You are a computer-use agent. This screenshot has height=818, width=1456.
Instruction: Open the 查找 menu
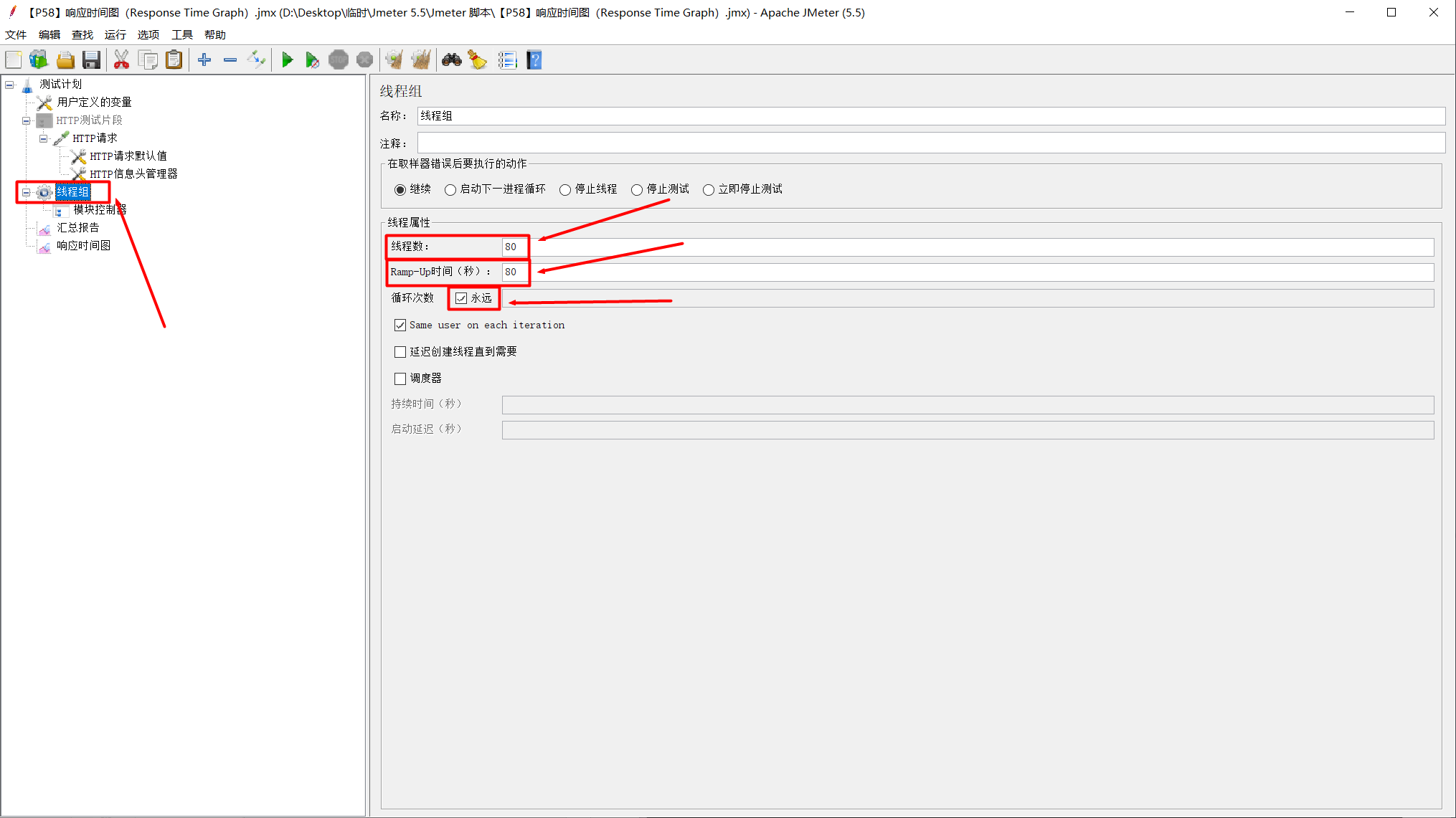82,34
